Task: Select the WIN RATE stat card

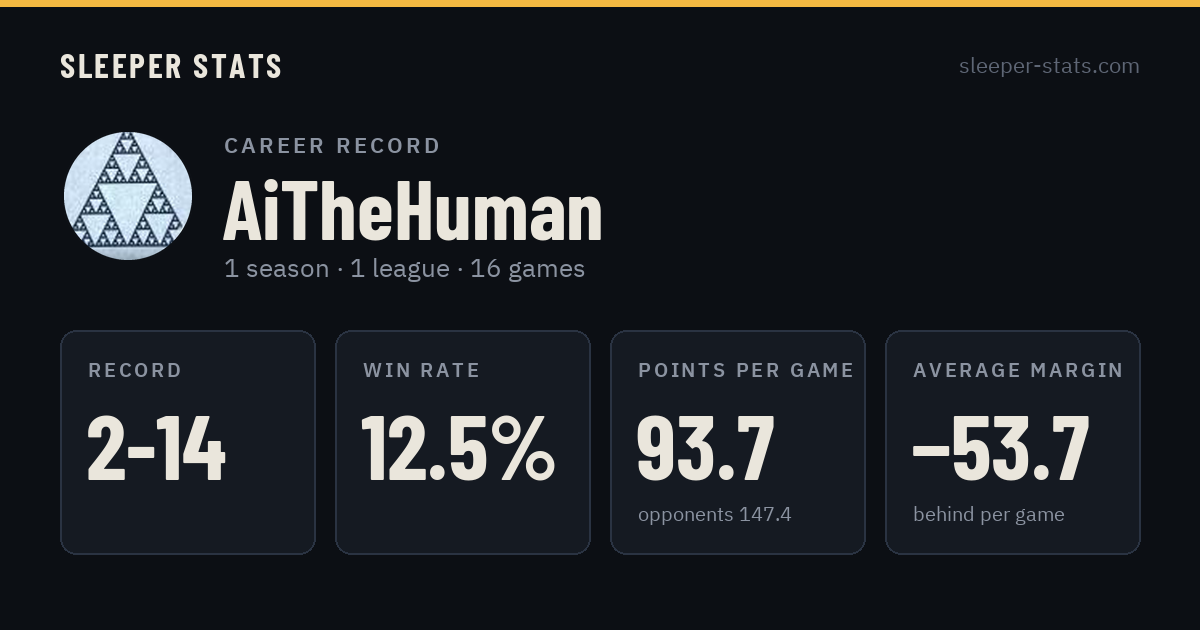Action: pos(463,442)
